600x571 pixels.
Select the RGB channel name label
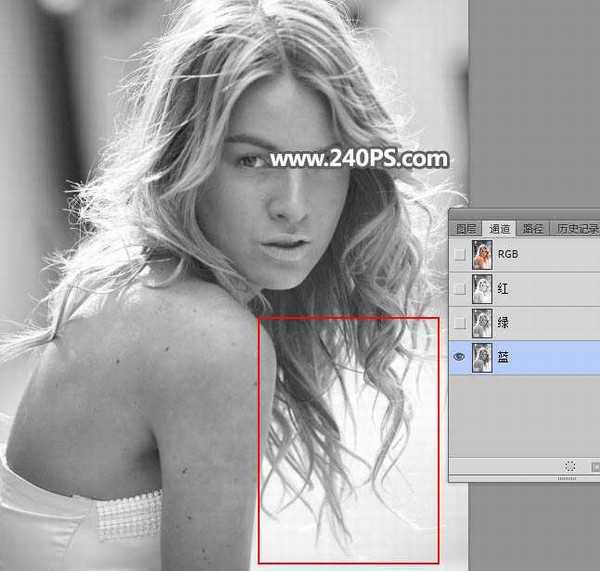point(508,254)
